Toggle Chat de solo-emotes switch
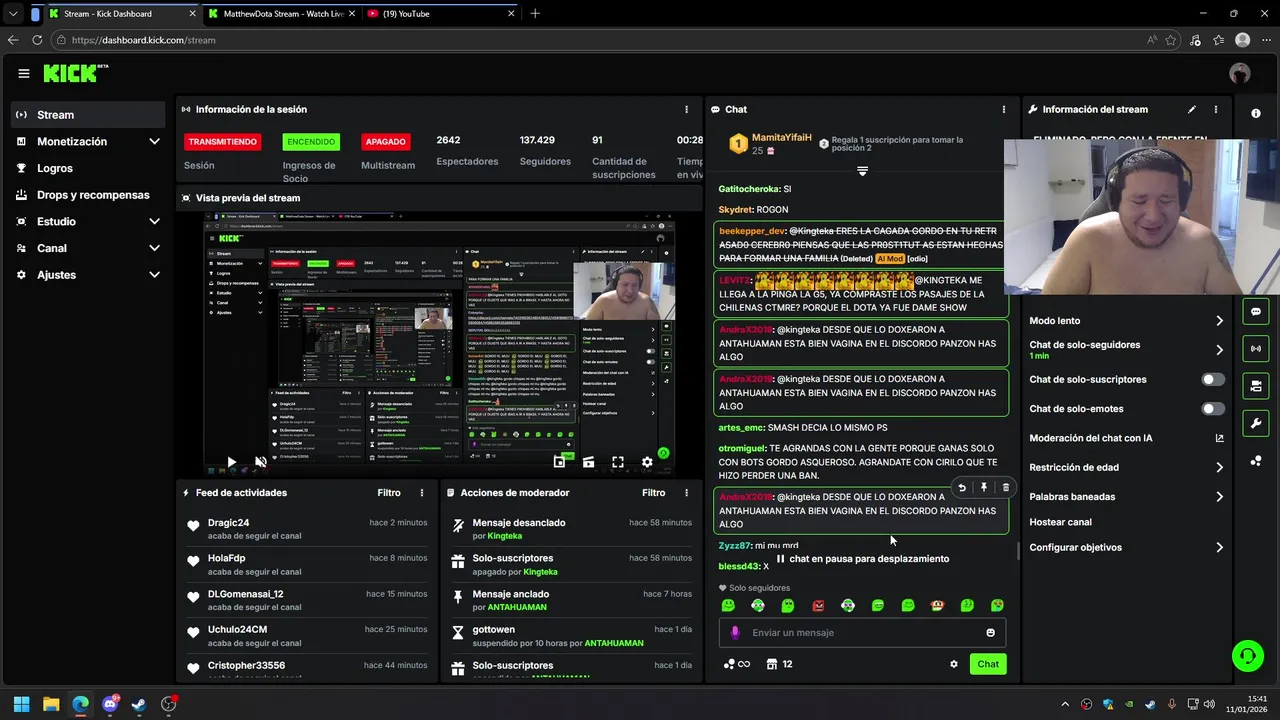The height and width of the screenshot is (720, 1280). coord(1213,408)
